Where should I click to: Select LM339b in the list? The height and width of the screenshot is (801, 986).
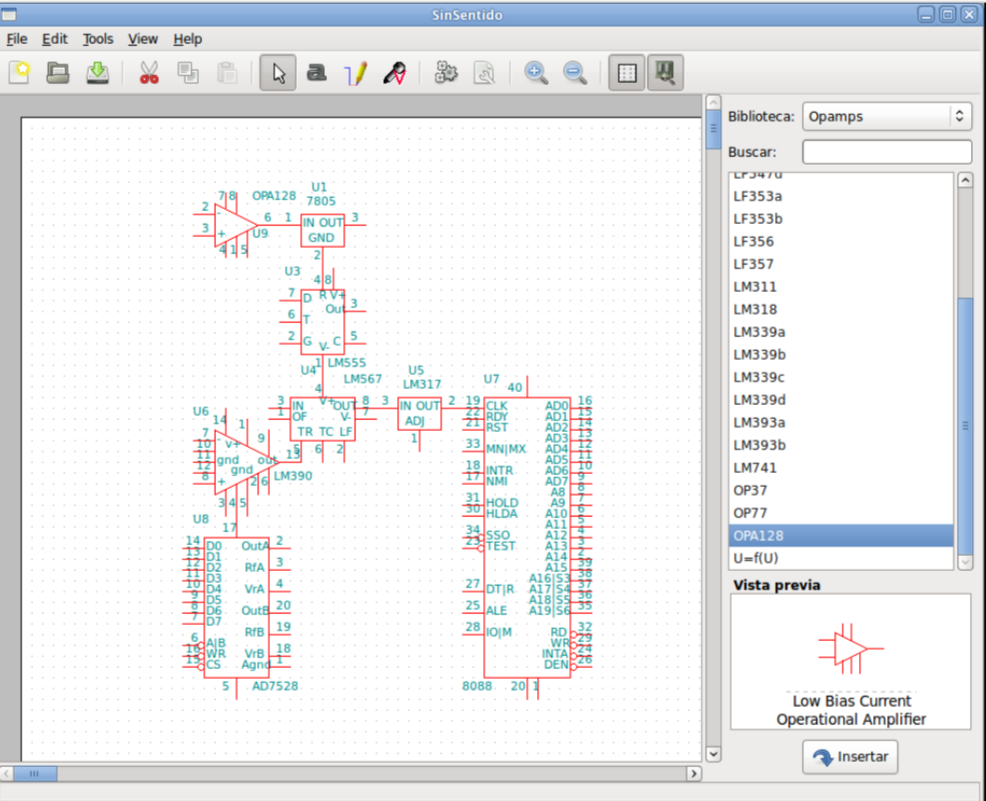(841, 355)
